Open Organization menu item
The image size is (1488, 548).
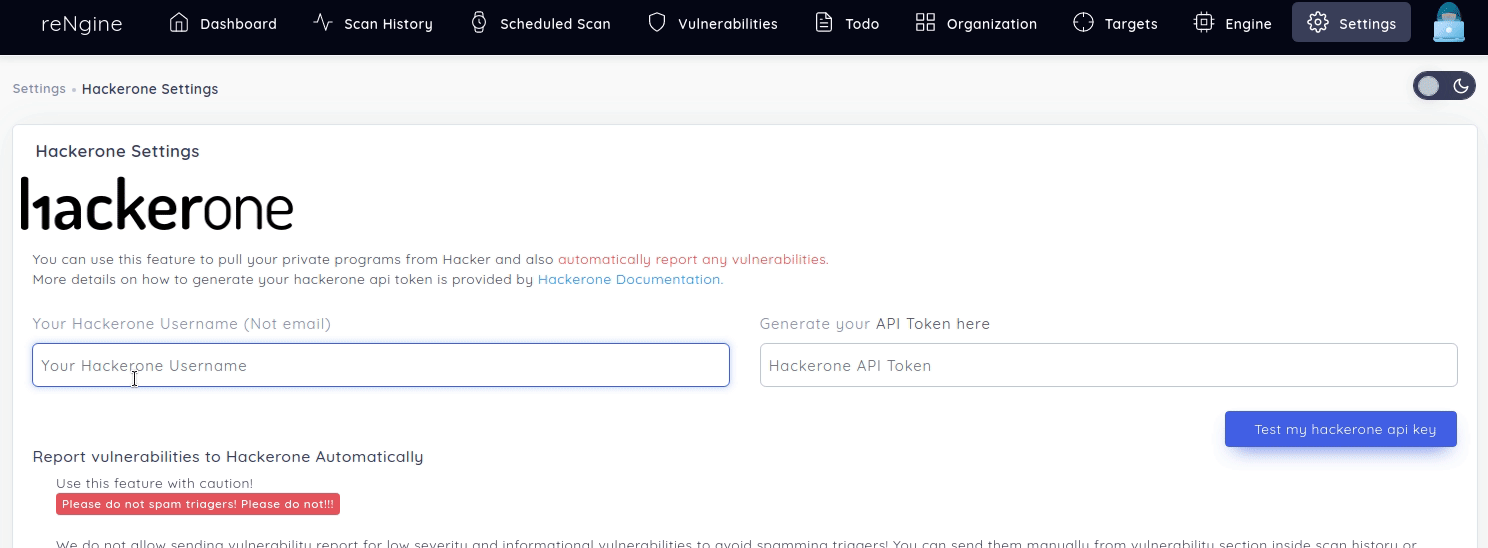click(x=992, y=24)
